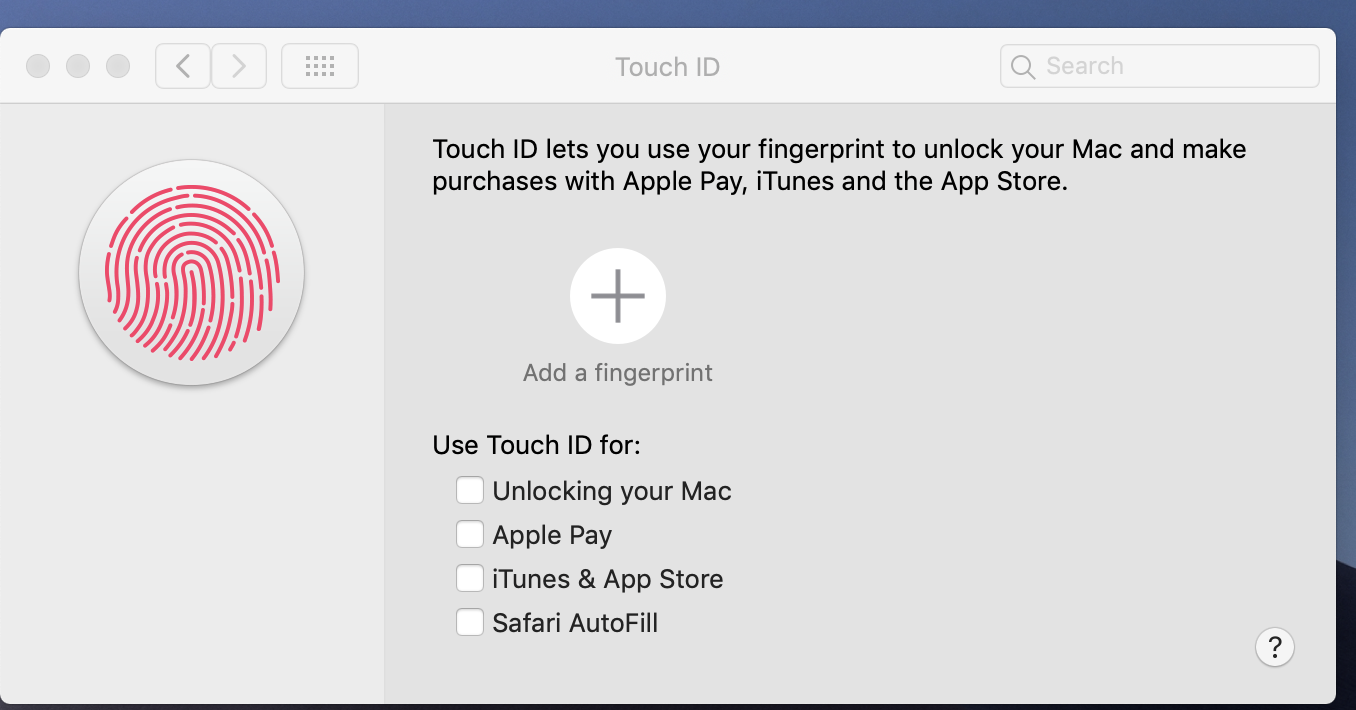Click the red fingerprint Touch ID icon
Viewport: 1356px width, 710px height.
pos(191,273)
